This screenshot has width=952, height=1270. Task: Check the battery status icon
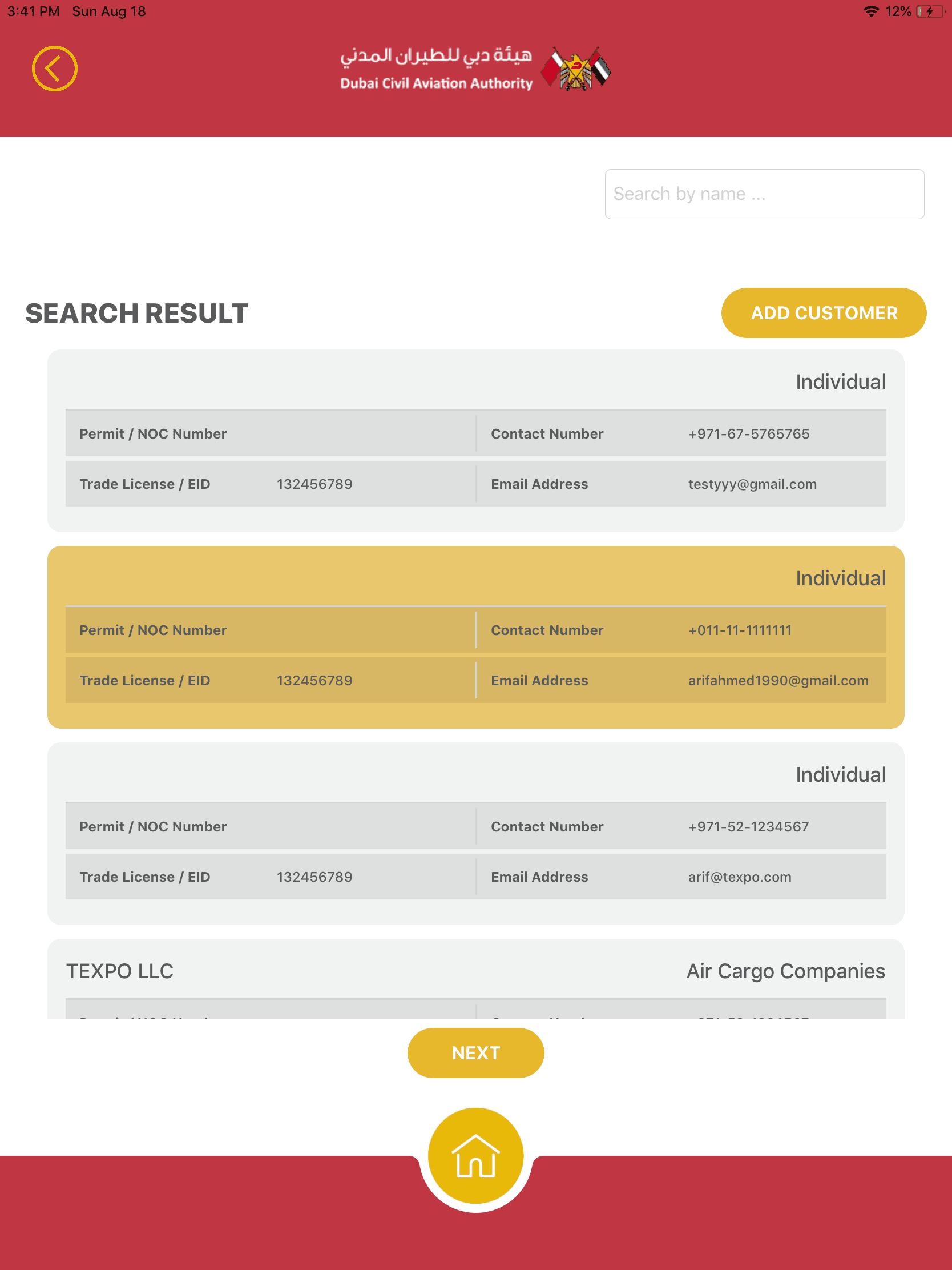[x=930, y=11]
